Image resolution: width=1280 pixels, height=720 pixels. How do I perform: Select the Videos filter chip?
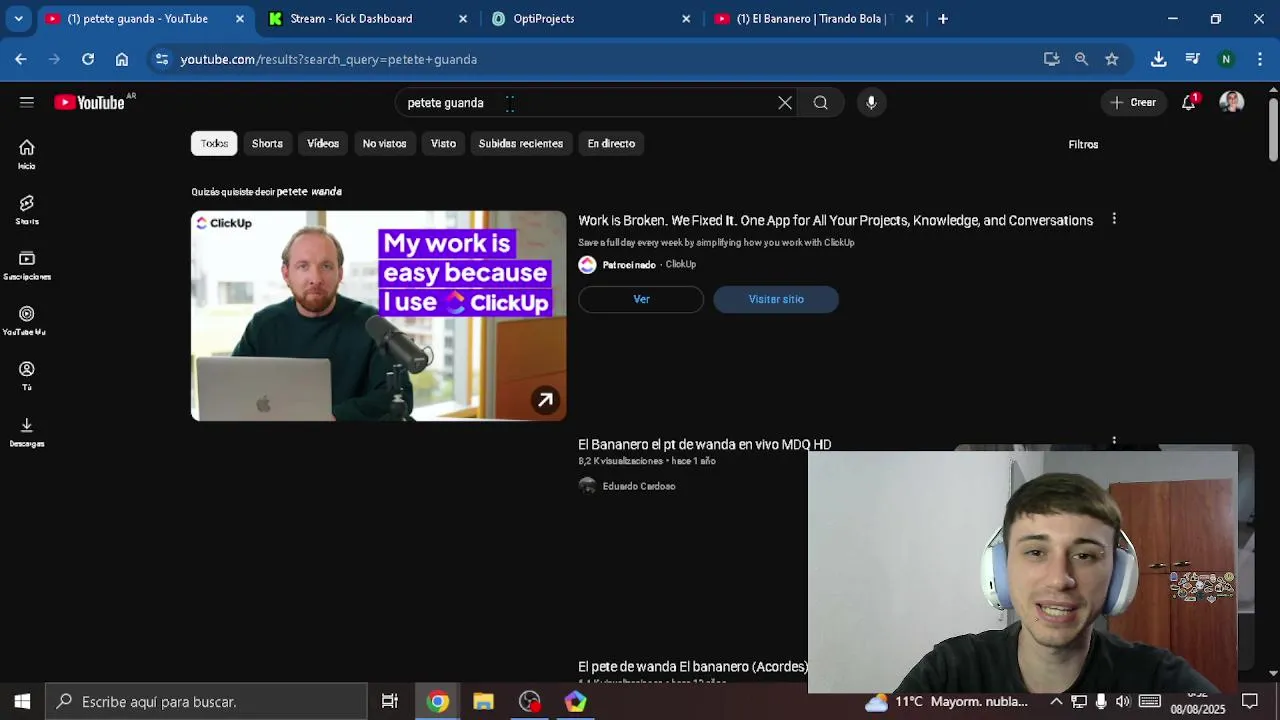point(323,143)
